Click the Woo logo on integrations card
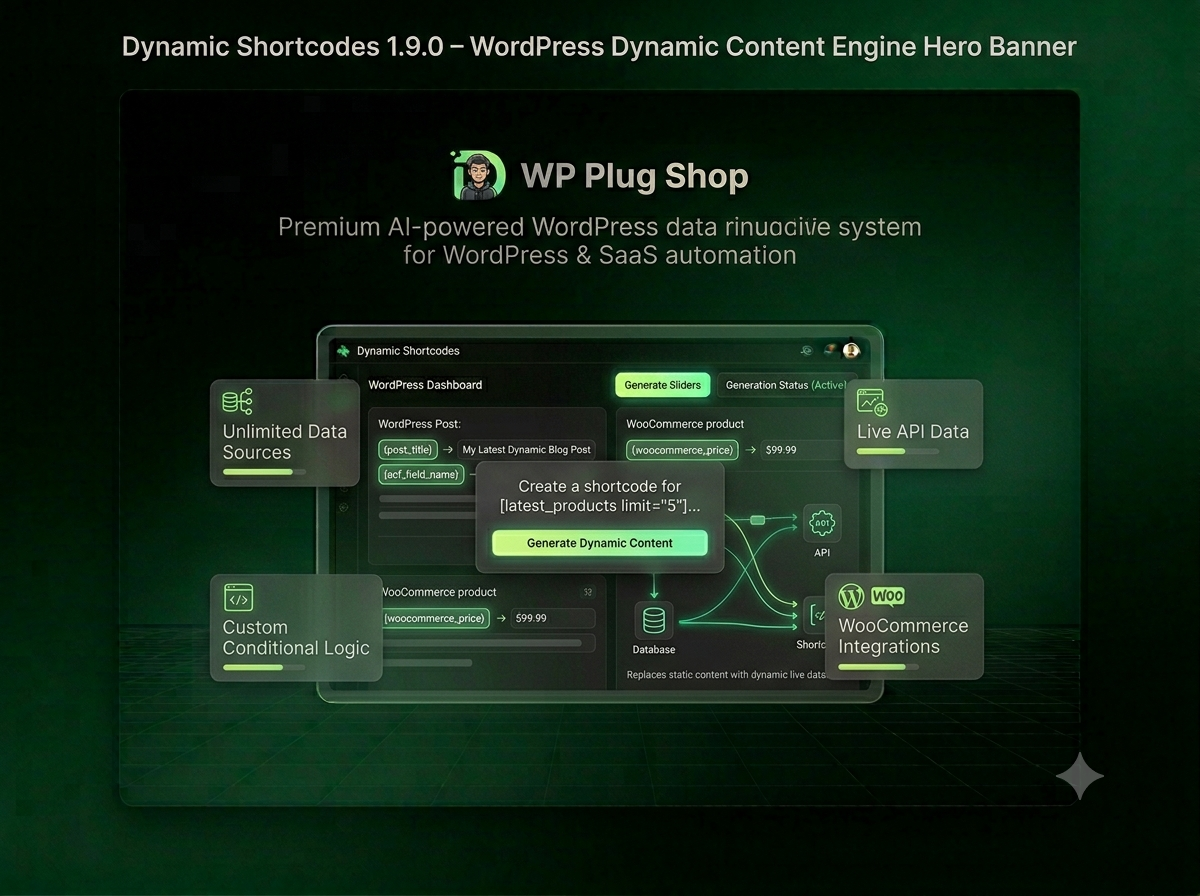The image size is (1200, 896). [x=888, y=596]
